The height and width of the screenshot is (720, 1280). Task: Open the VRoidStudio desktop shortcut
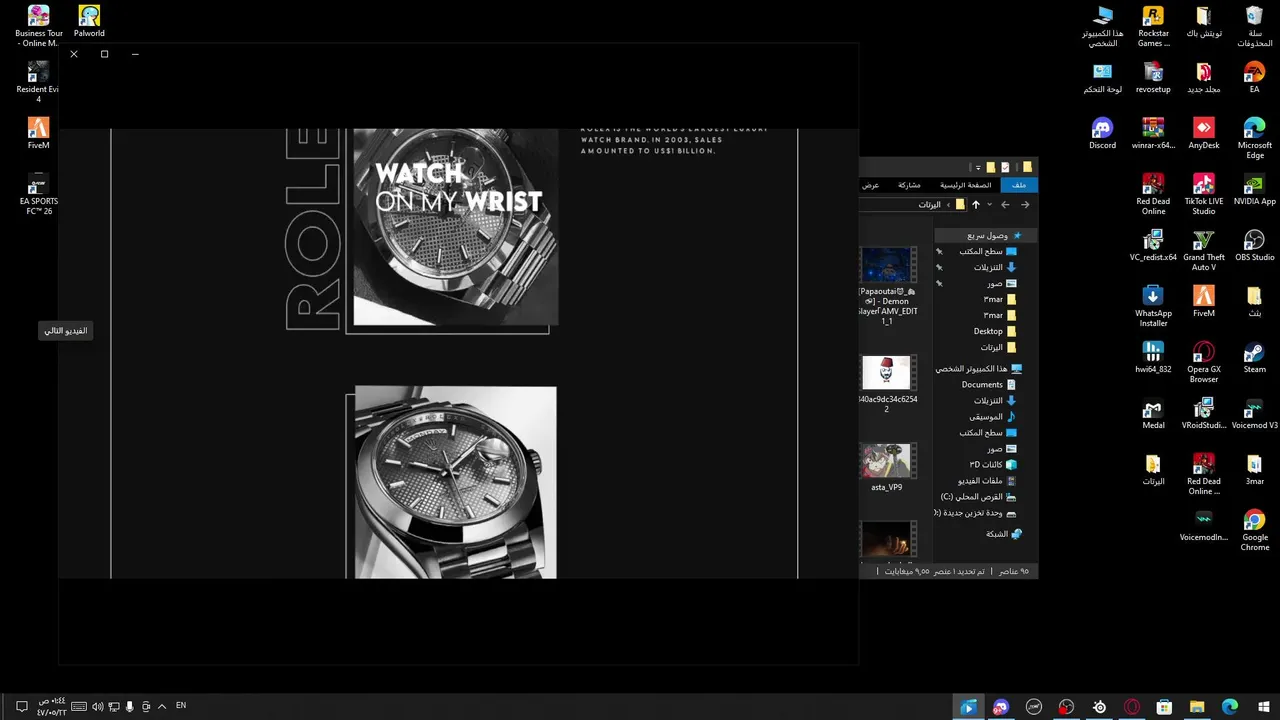pos(1204,412)
